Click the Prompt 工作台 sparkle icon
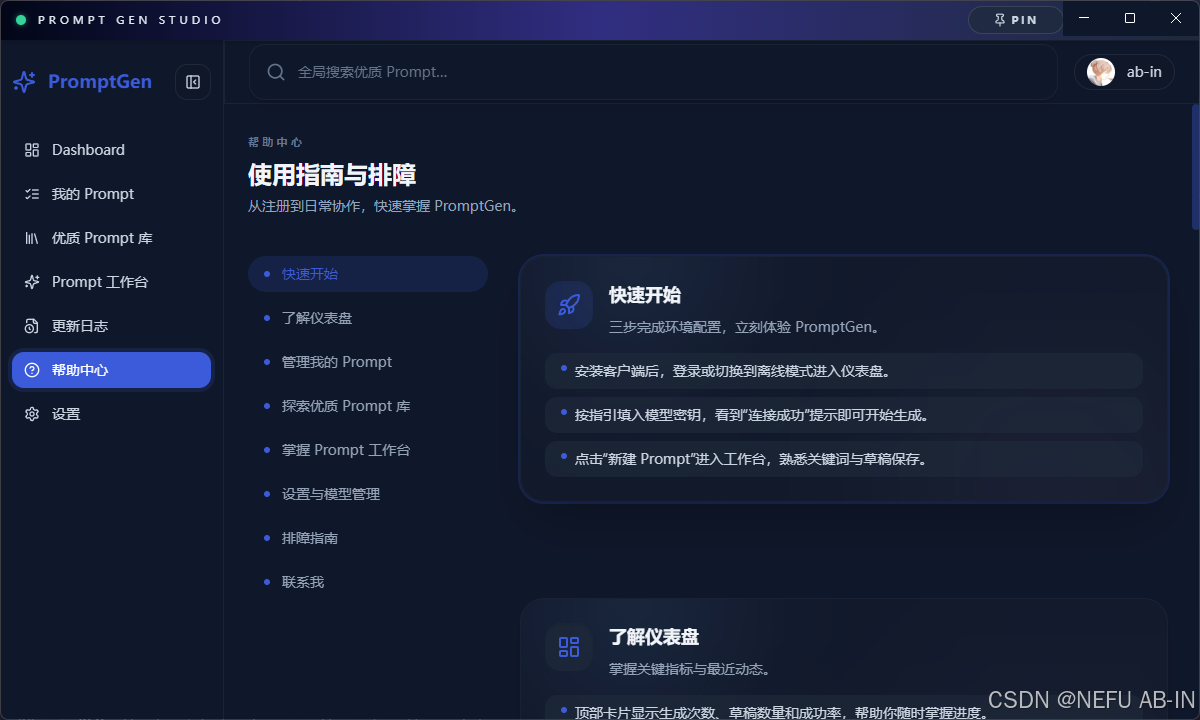This screenshot has width=1200, height=720. tap(32, 282)
